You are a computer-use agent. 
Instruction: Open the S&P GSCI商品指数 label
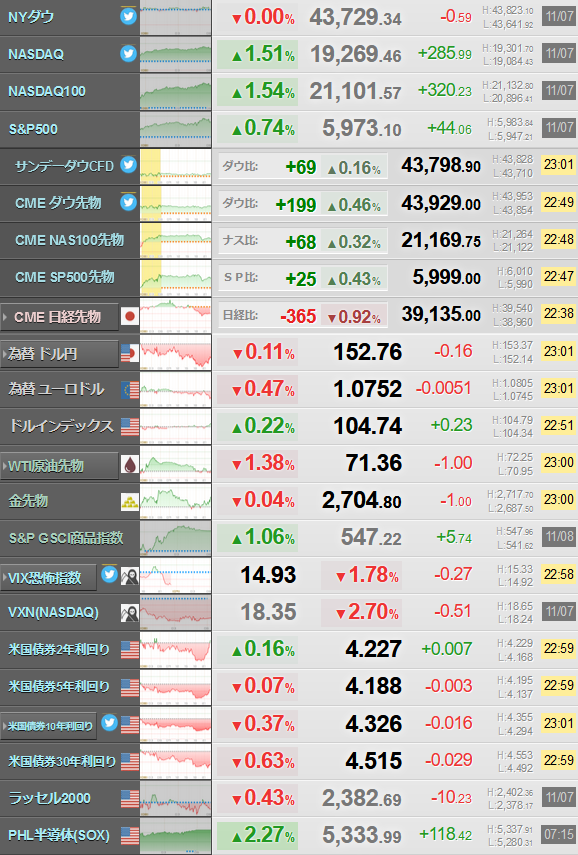tap(66, 538)
